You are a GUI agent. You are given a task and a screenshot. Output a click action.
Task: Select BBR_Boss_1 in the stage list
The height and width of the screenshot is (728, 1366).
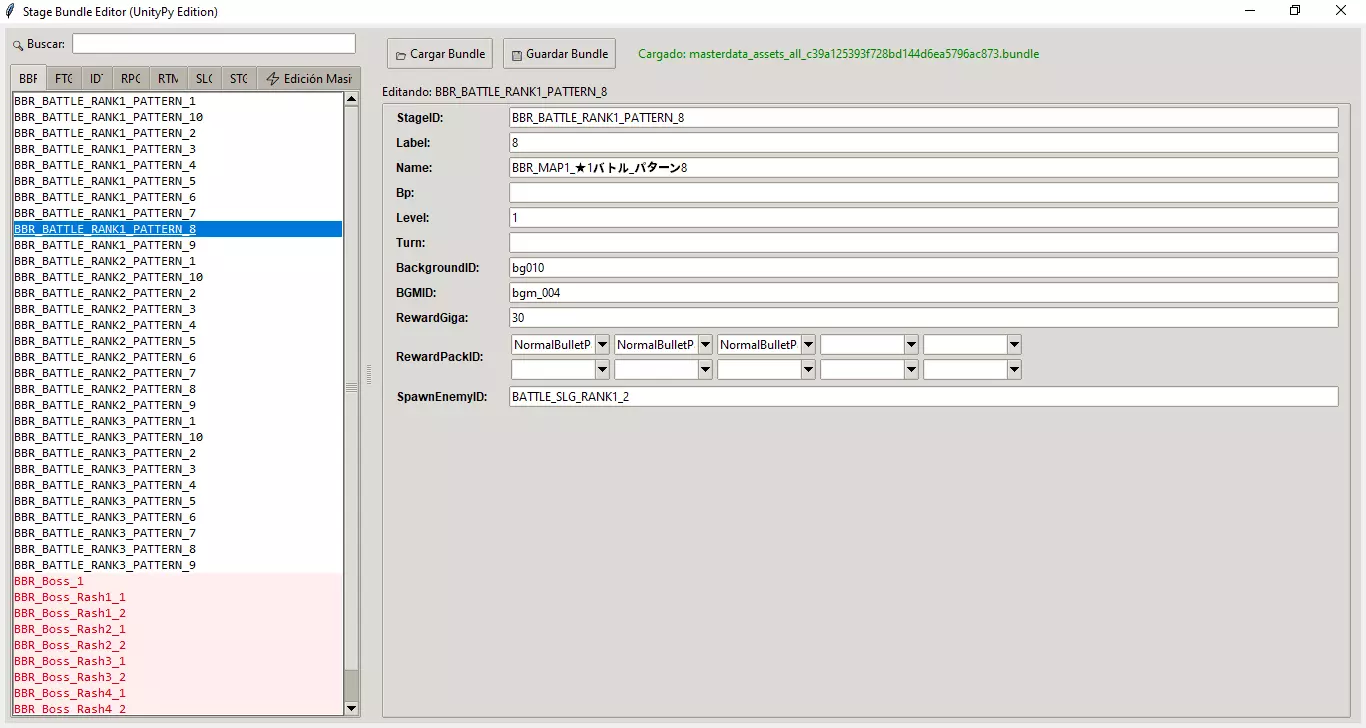pos(49,581)
